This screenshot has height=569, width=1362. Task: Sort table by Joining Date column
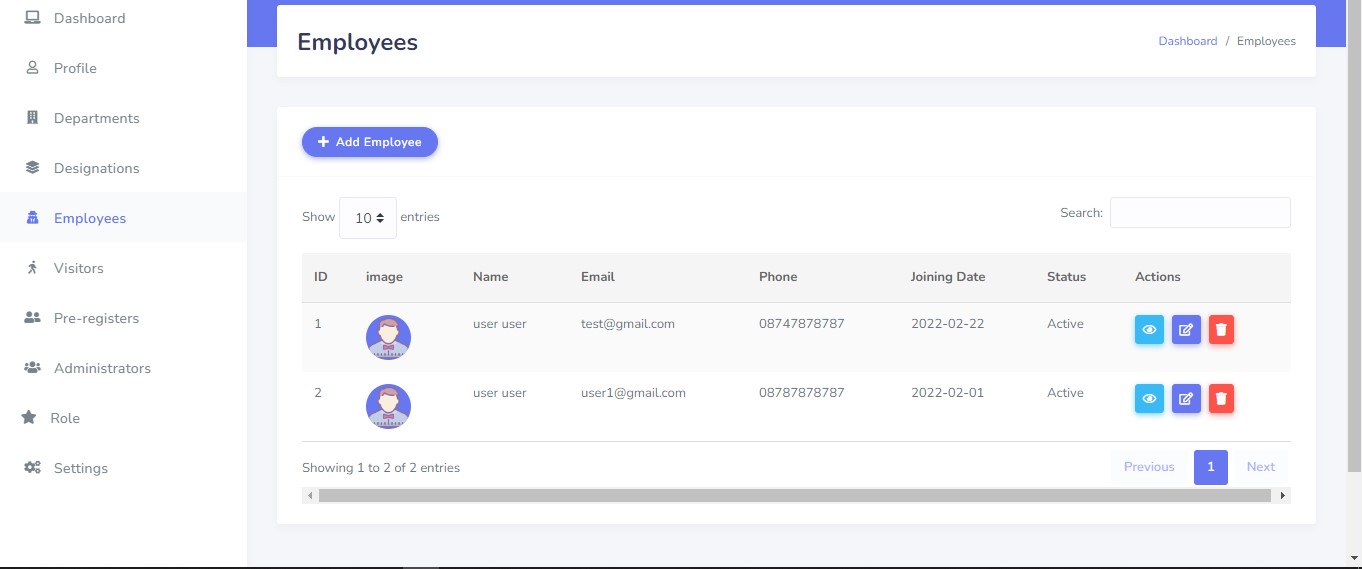(947, 277)
